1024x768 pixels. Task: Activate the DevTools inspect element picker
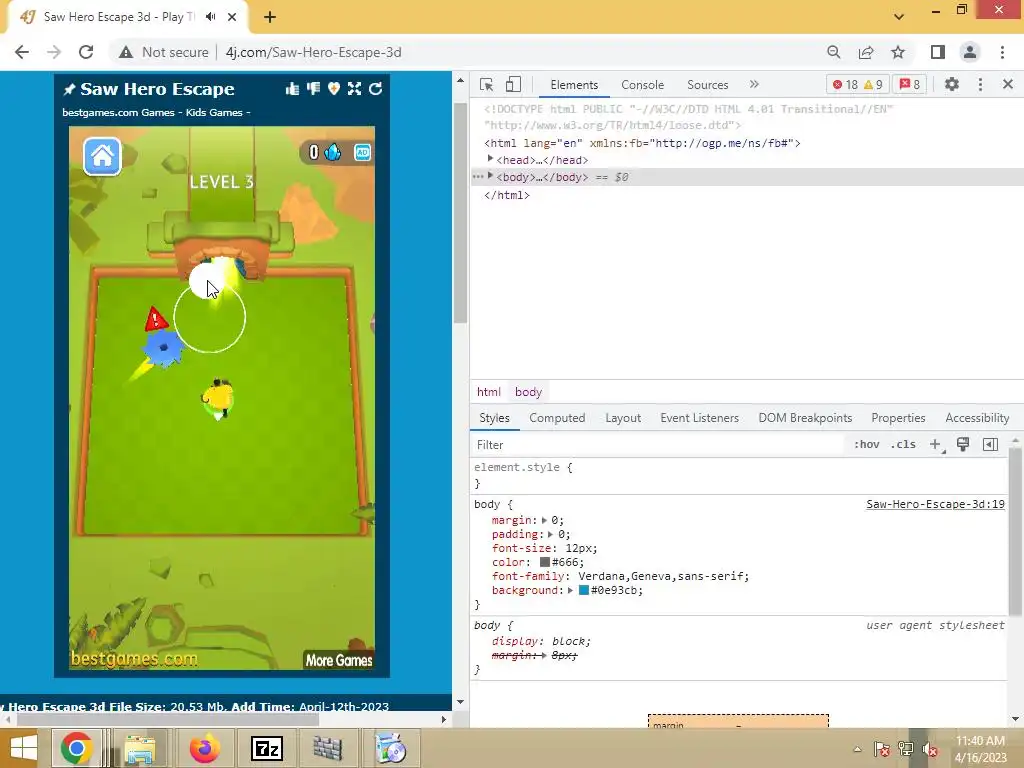coord(487,84)
